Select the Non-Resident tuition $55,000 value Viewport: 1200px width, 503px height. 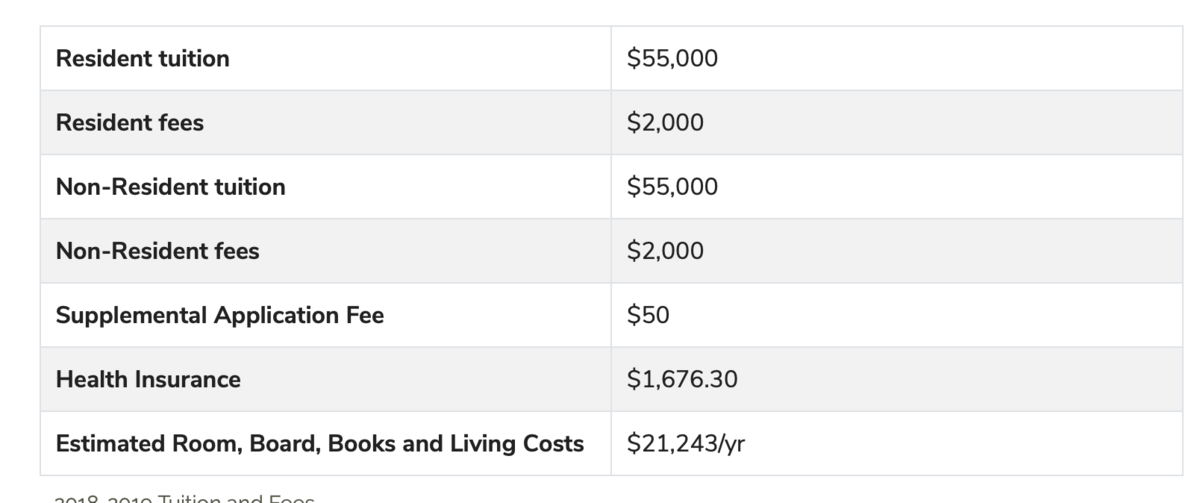point(672,187)
